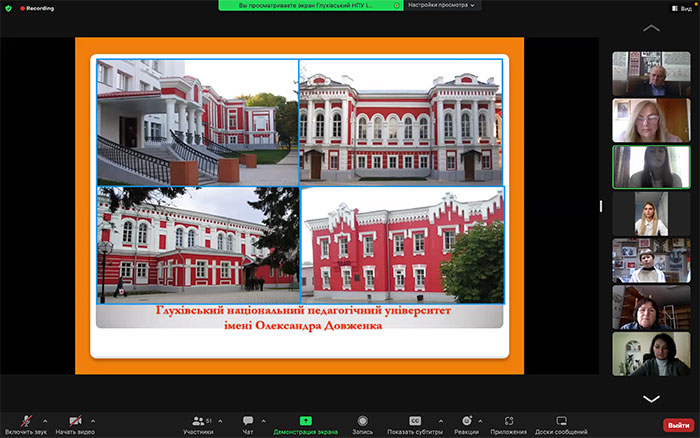
Task: Open Настройки просмотра view options dropdown
Action: (x=441, y=5)
